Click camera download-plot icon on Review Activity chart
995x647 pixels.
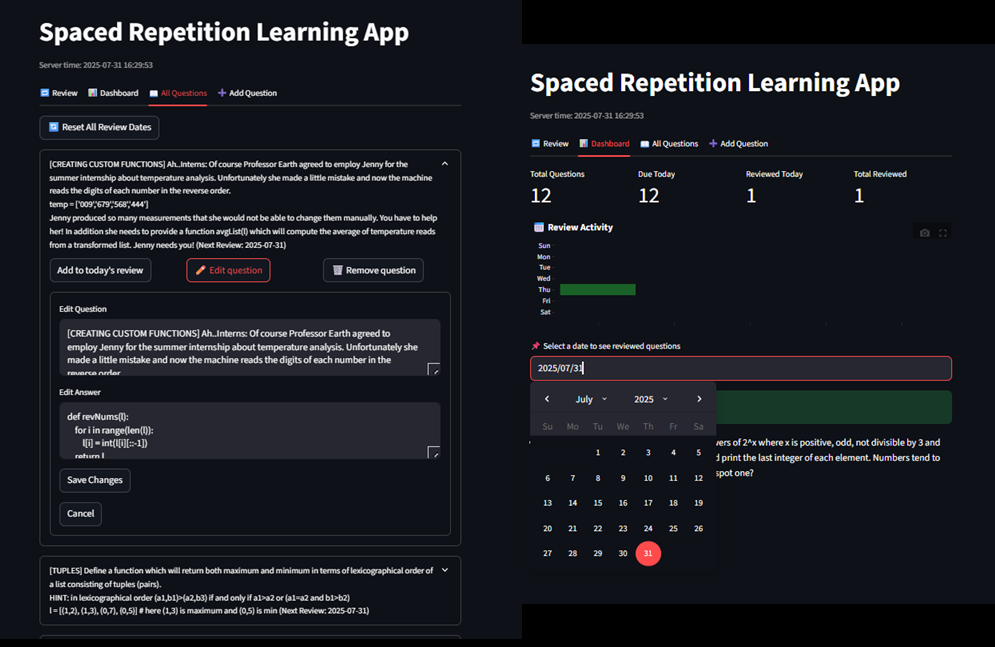(925, 233)
